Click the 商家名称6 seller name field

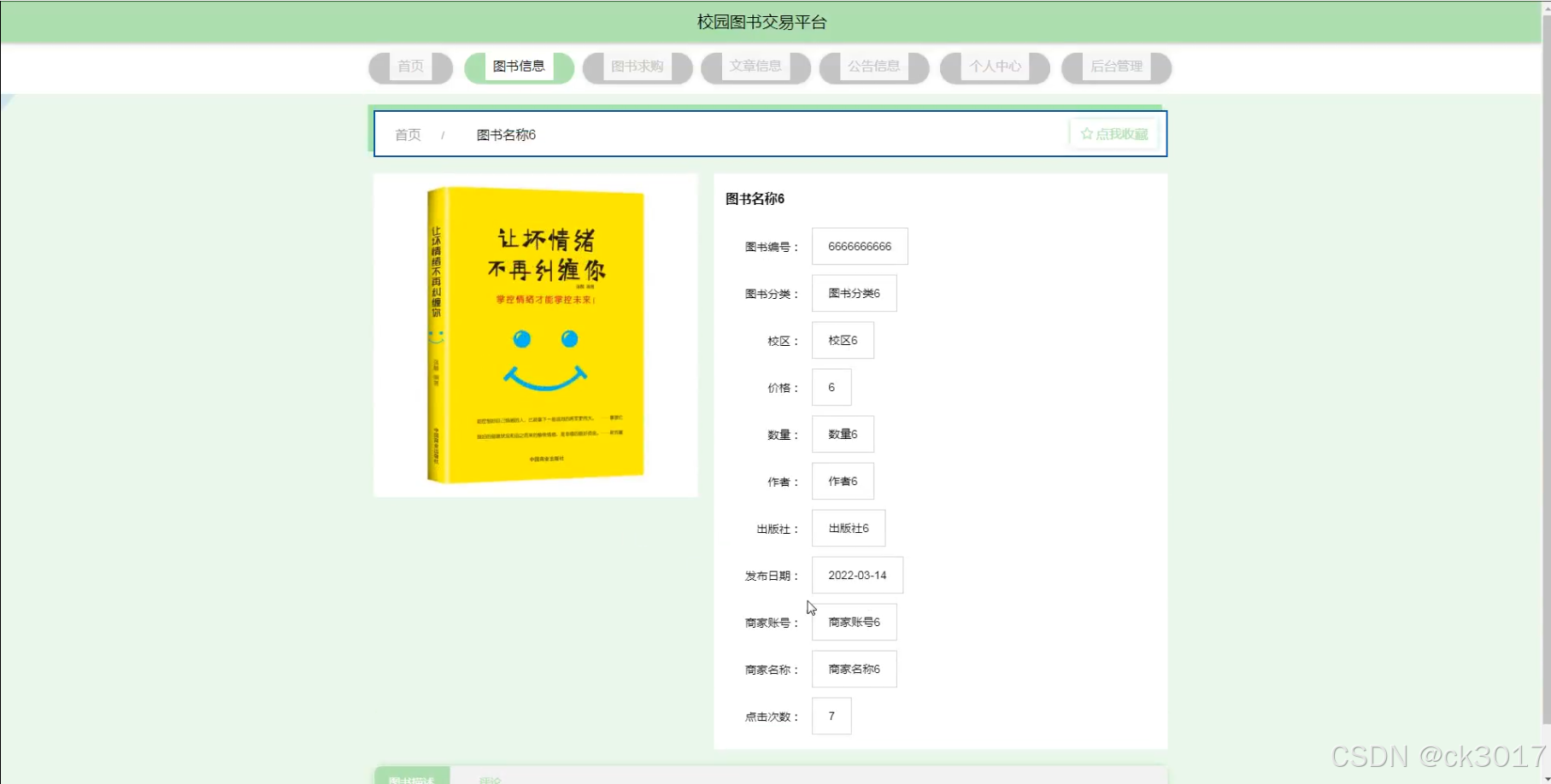click(x=854, y=669)
